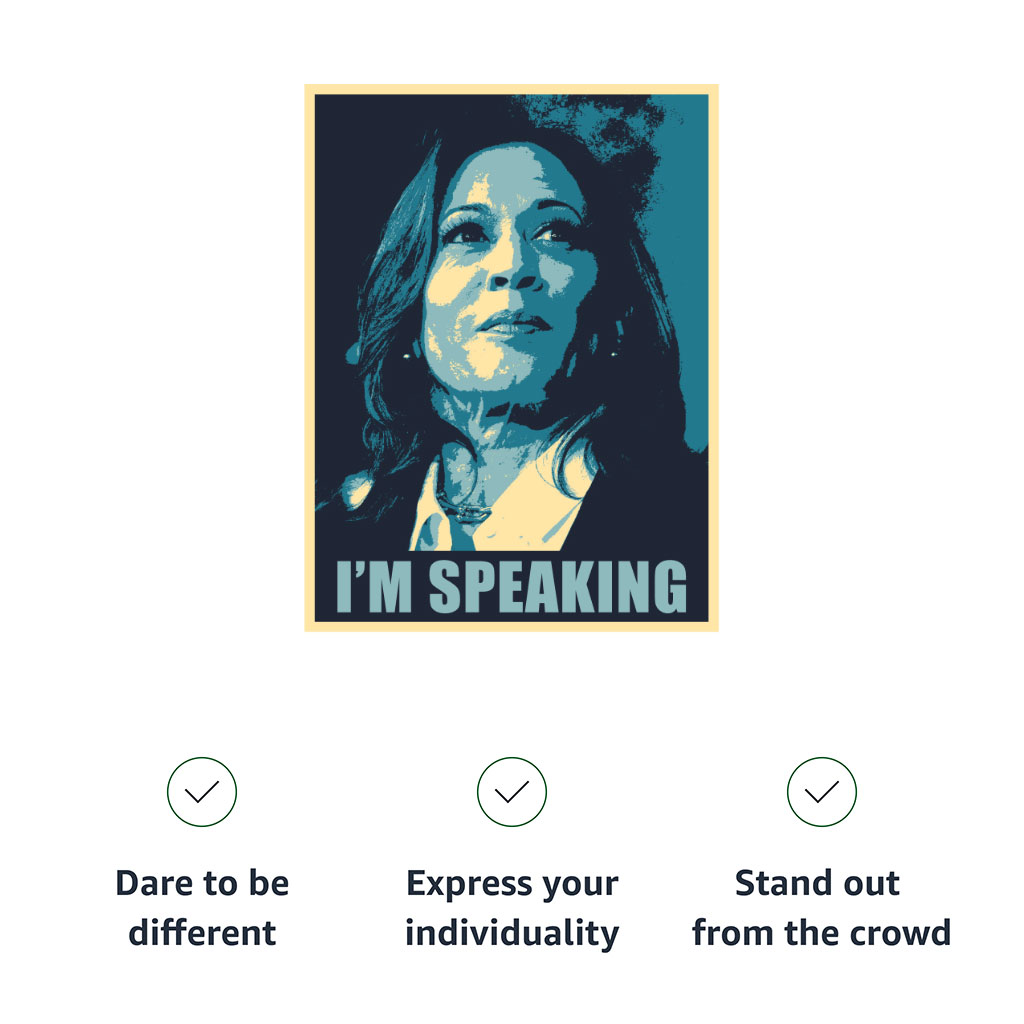Select the word "individuality"
1024x1024 pixels.
512,934
